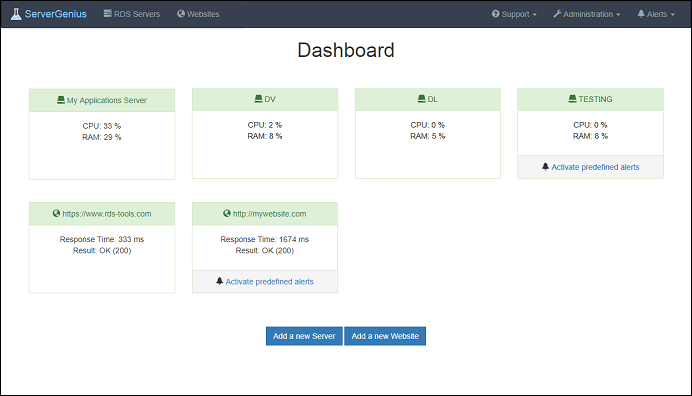Click the server icon next to DV

tap(259, 98)
